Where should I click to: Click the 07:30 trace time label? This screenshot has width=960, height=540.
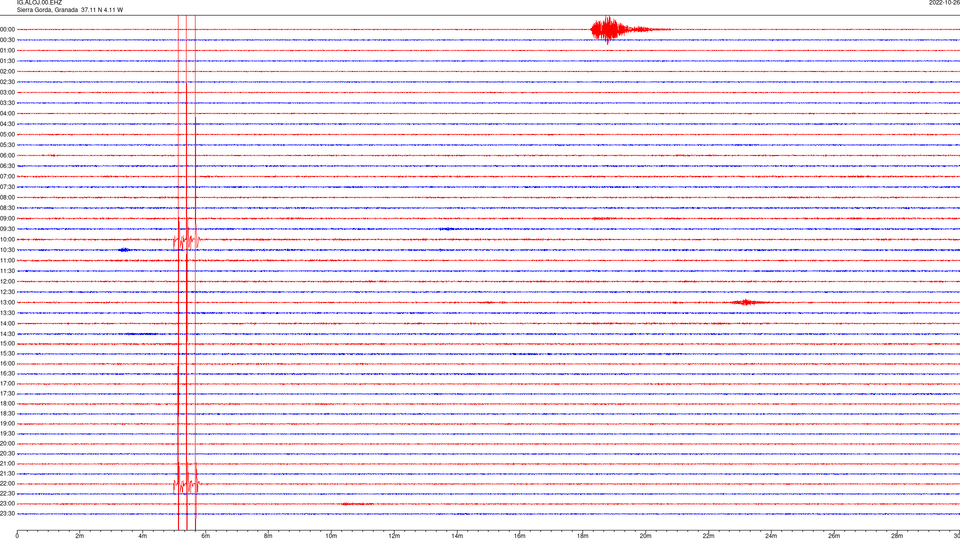[8, 187]
